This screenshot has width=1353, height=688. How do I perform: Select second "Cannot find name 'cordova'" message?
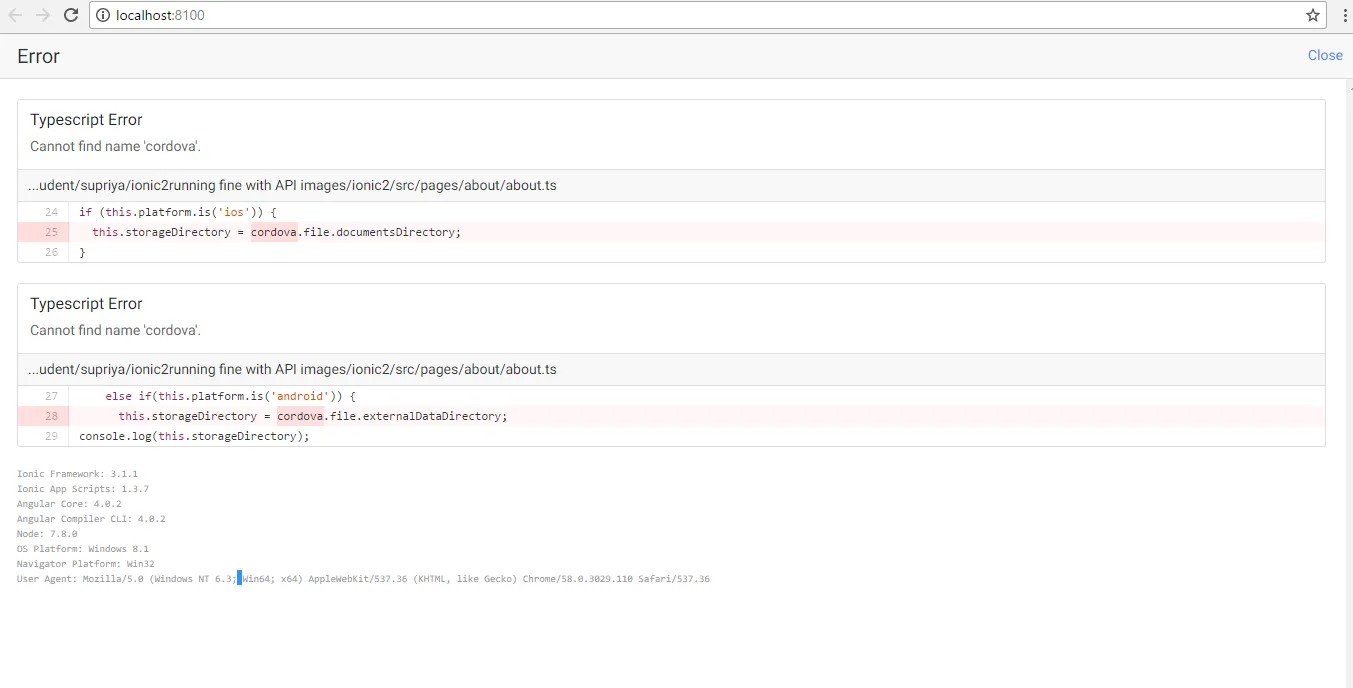(x=115, y=330)
